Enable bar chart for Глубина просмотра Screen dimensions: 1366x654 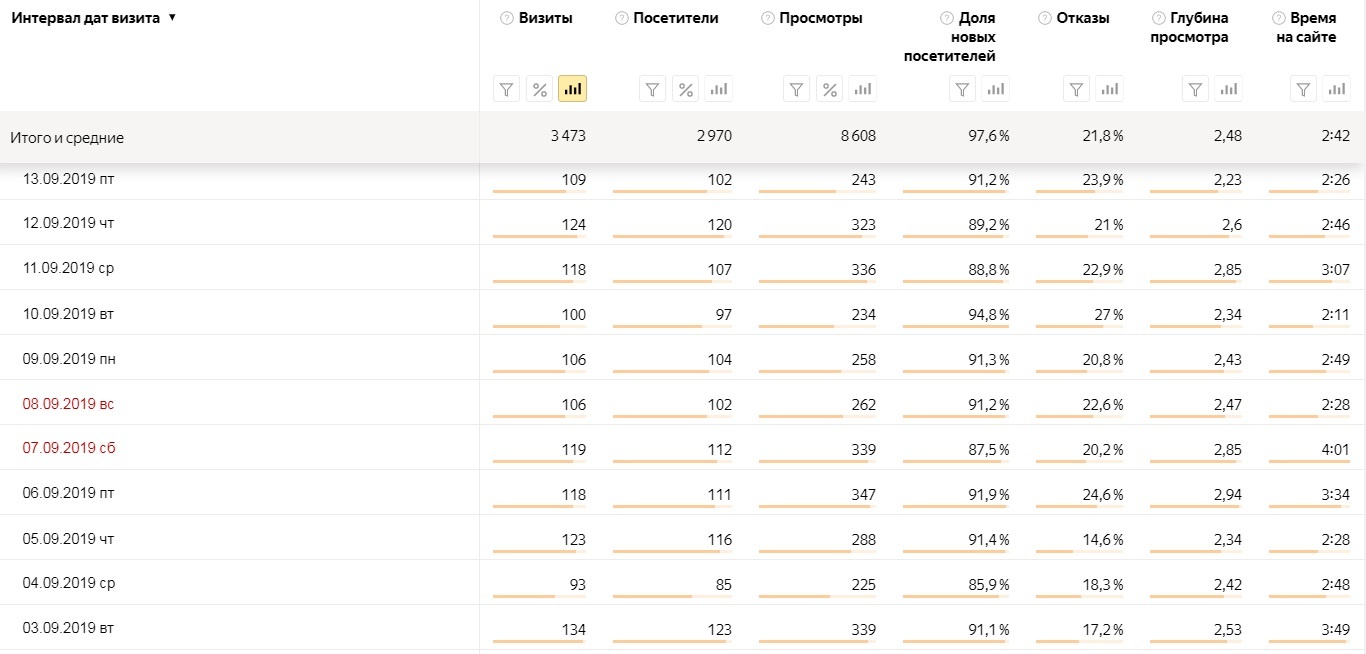pyautogui.click(x=1229, y=89)
